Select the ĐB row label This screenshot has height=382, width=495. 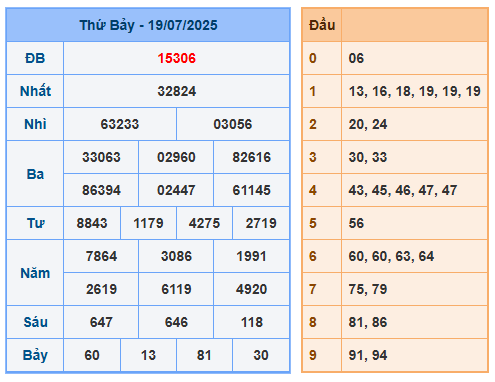click(x=35, y=58)
